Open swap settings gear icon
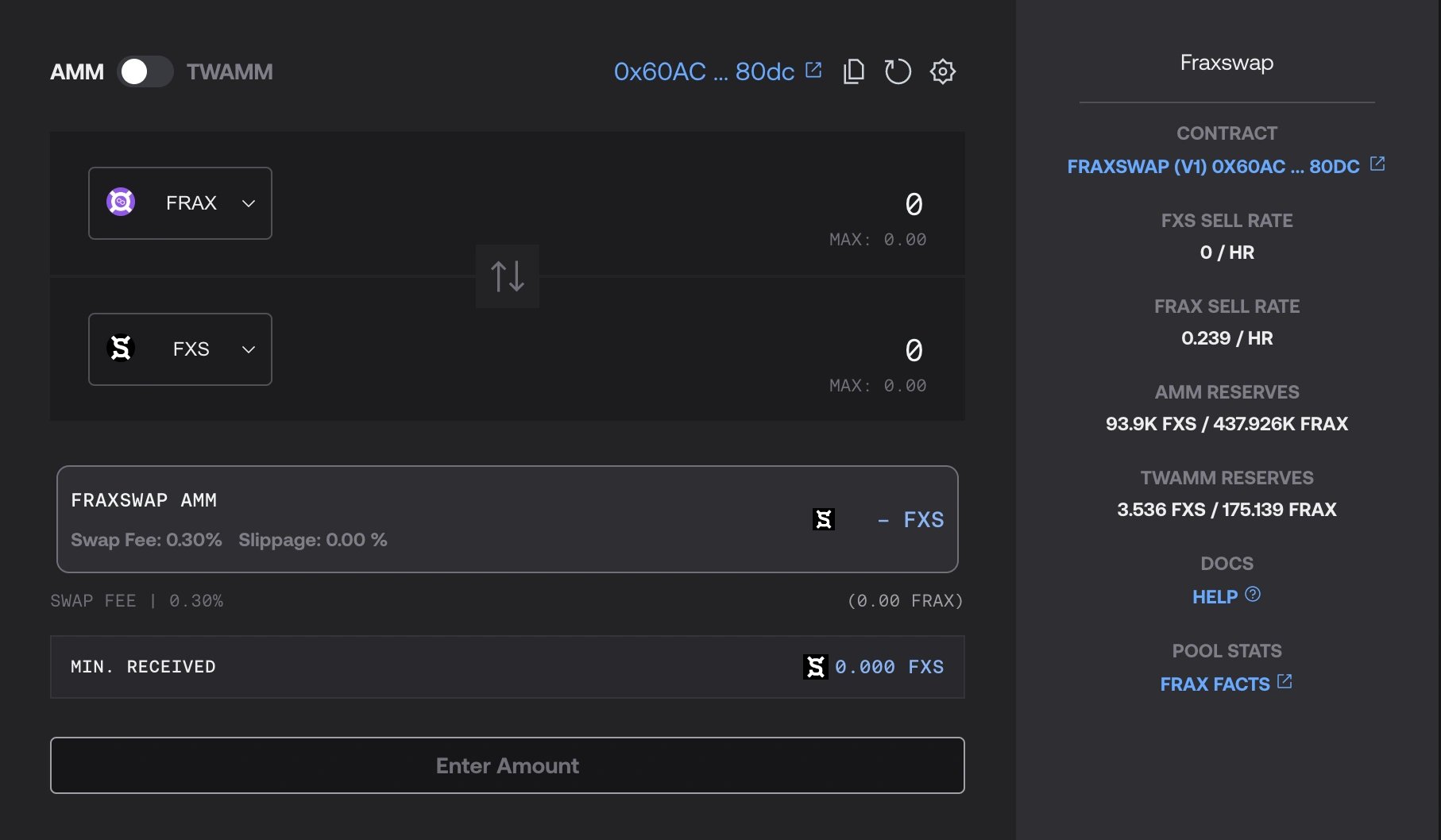The height and width of the screenshot is (840, 1441). click(943, 71)
